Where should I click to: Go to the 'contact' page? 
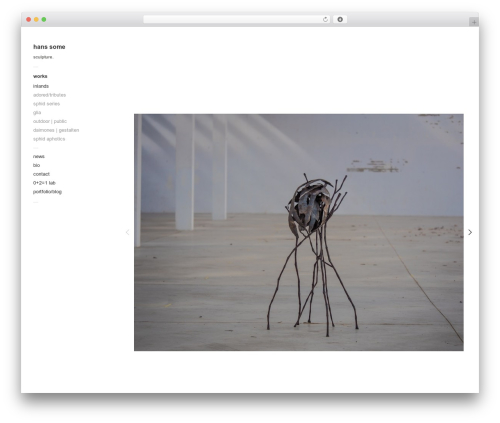point(41,174)
